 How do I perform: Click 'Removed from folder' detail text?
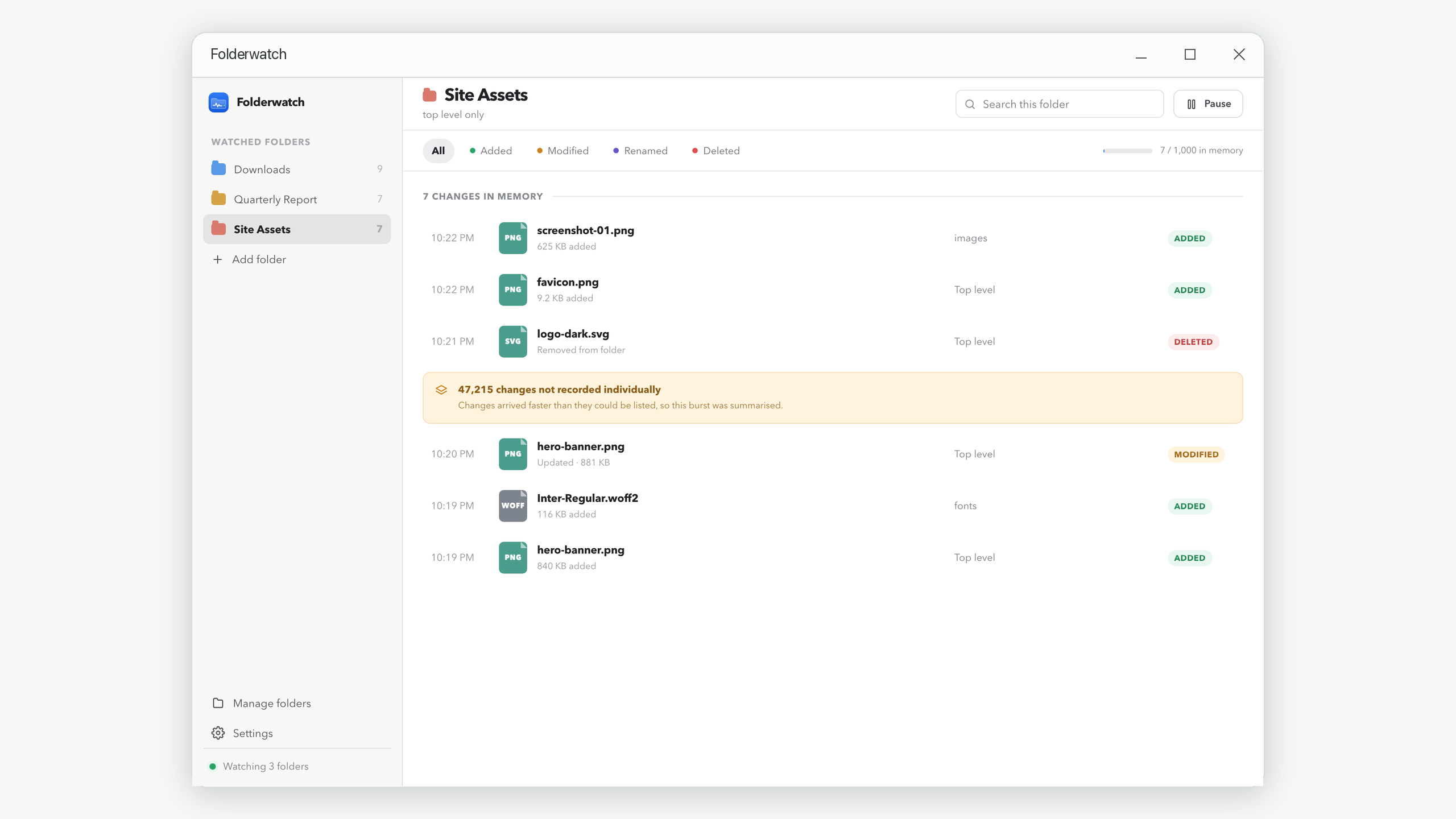[x=581, y=350]
